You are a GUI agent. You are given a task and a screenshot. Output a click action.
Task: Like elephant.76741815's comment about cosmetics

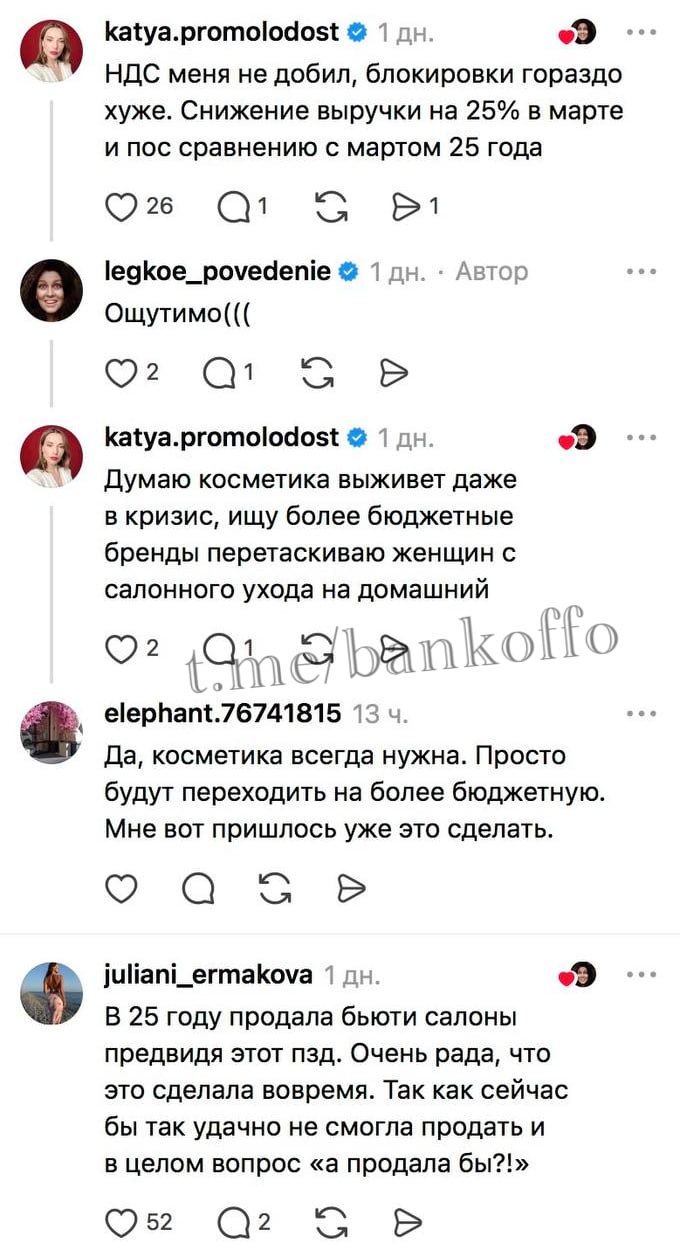[121, 887]
